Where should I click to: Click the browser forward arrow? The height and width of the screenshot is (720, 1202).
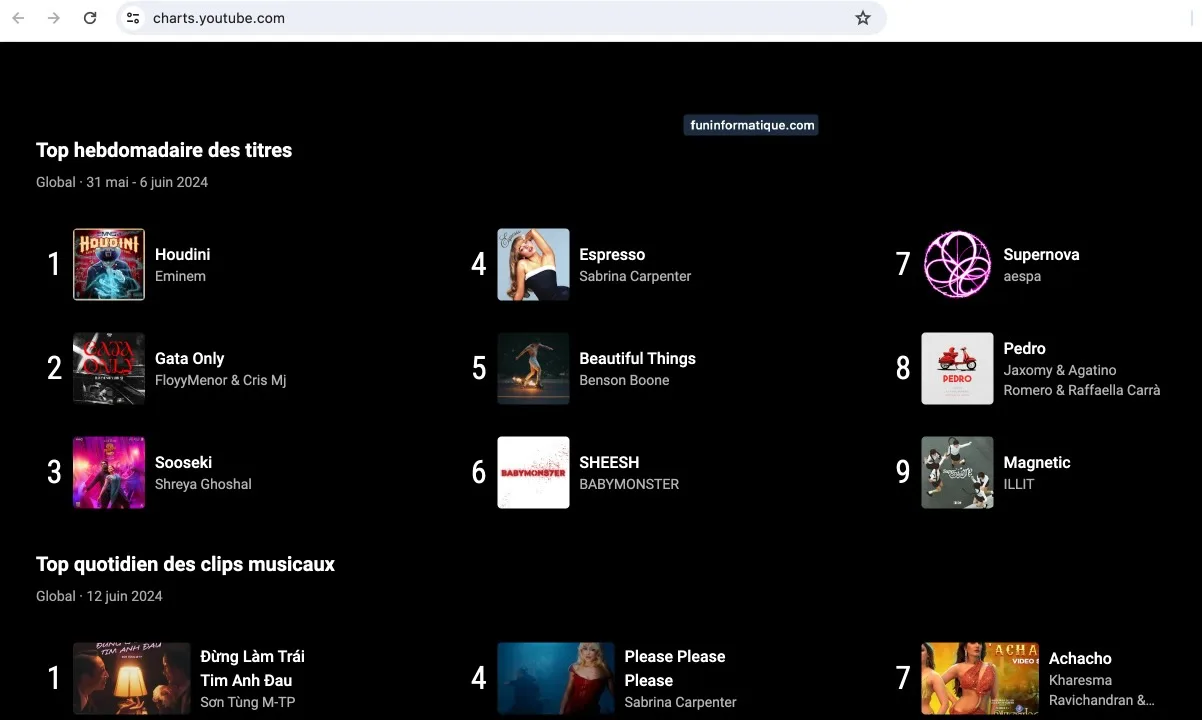tap(54, 18)
